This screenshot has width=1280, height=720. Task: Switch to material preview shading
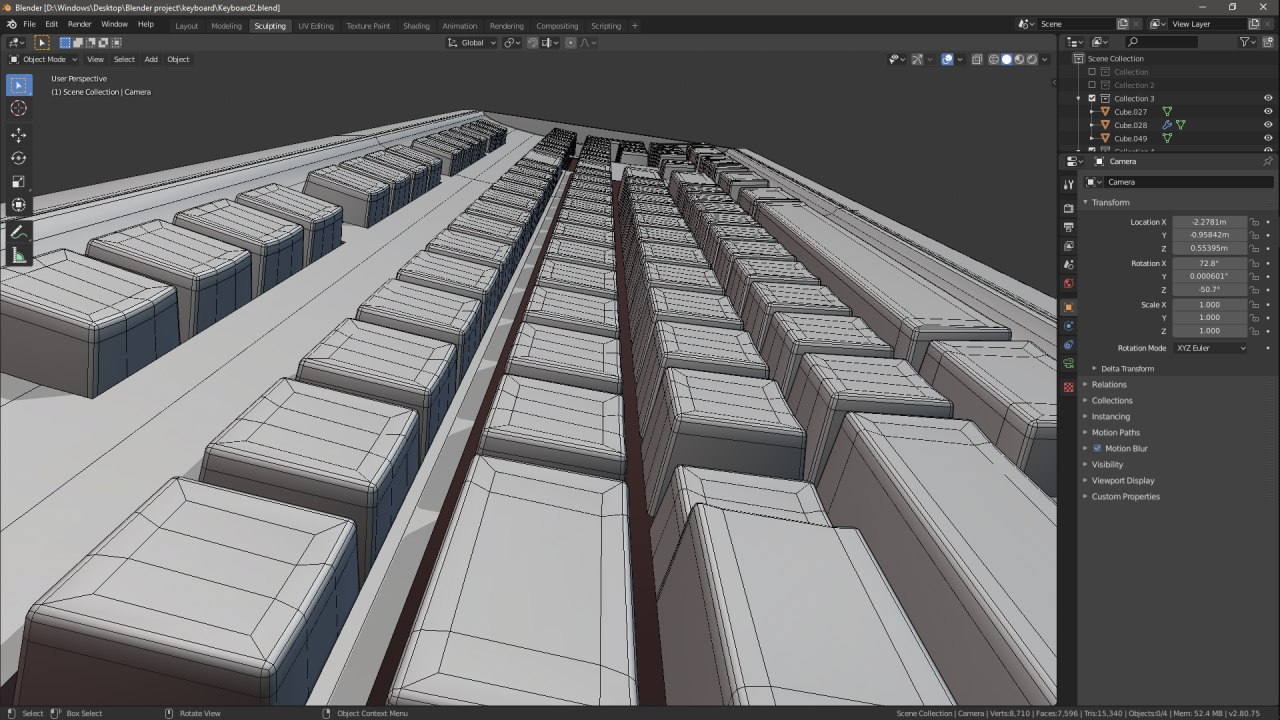coord(1019,59)
